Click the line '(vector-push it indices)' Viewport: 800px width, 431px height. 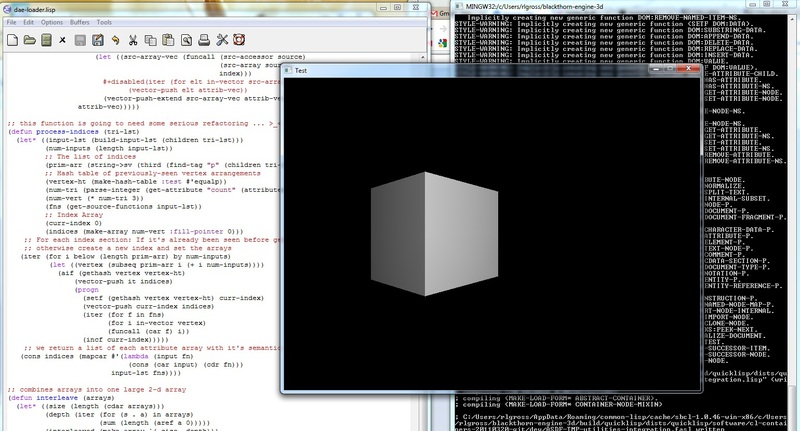coord(123,282)
